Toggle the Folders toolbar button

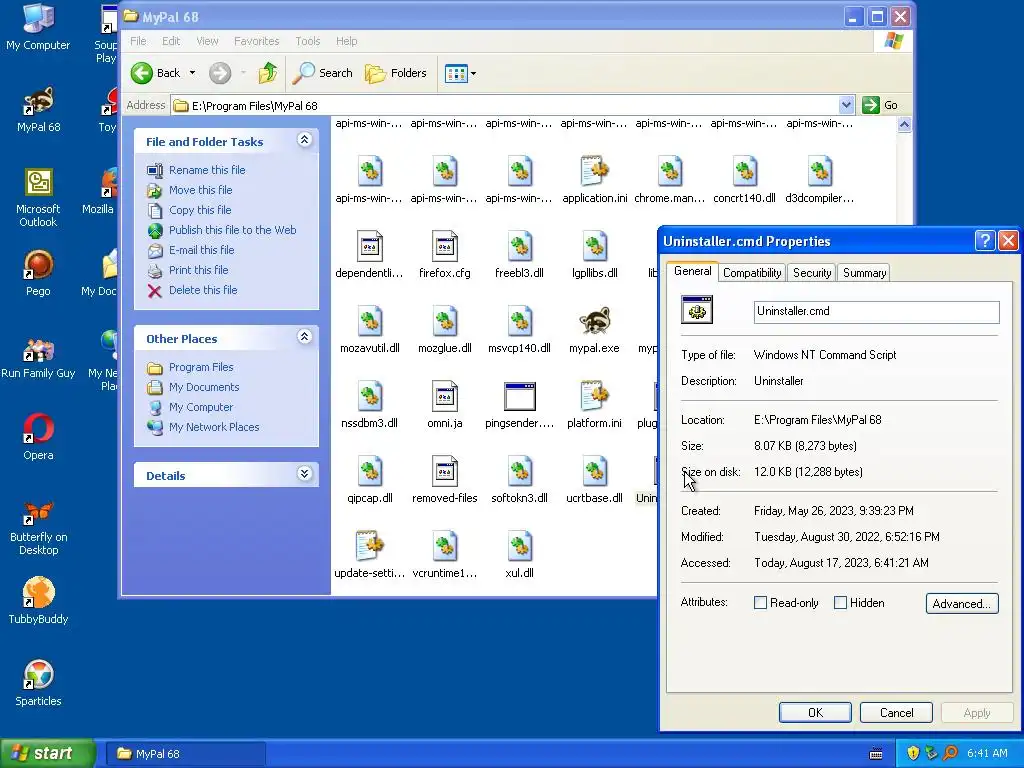(x=396, y=73)
